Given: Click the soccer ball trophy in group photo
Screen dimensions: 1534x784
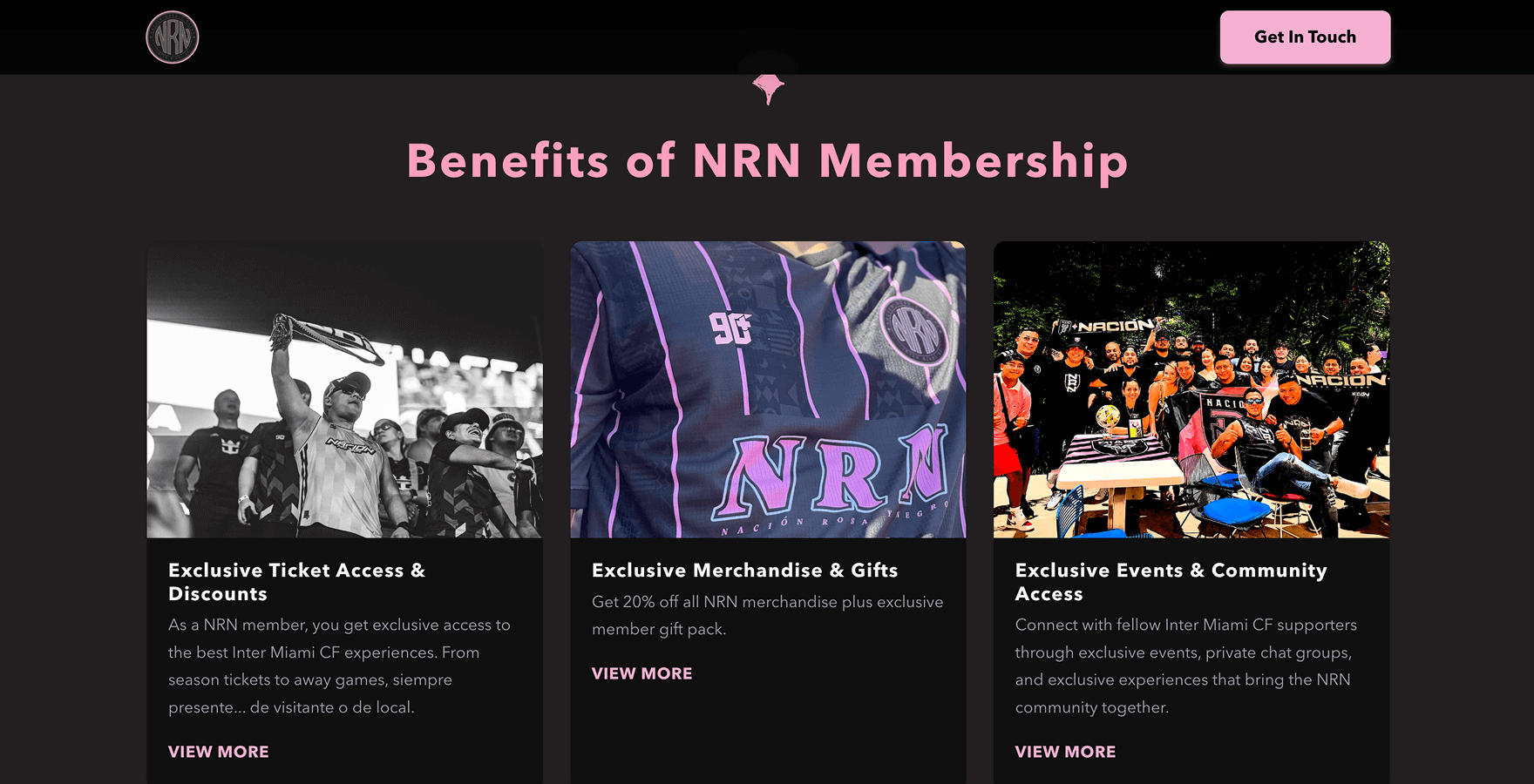Looking at the screenshot, I should point(1108,416).
